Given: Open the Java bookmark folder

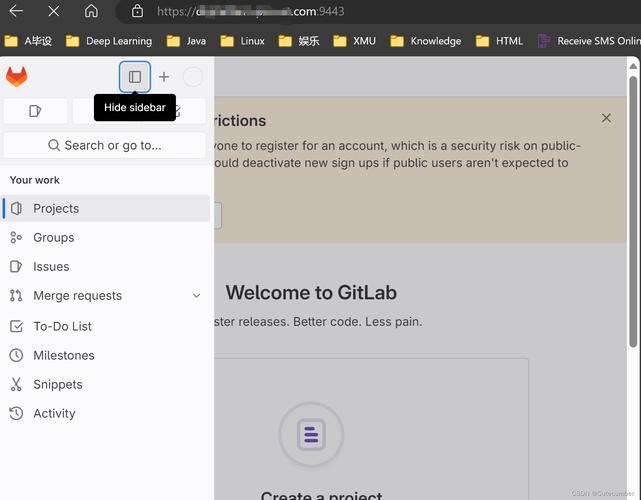Looking at the screenshot, I should [x=186, y=41].
